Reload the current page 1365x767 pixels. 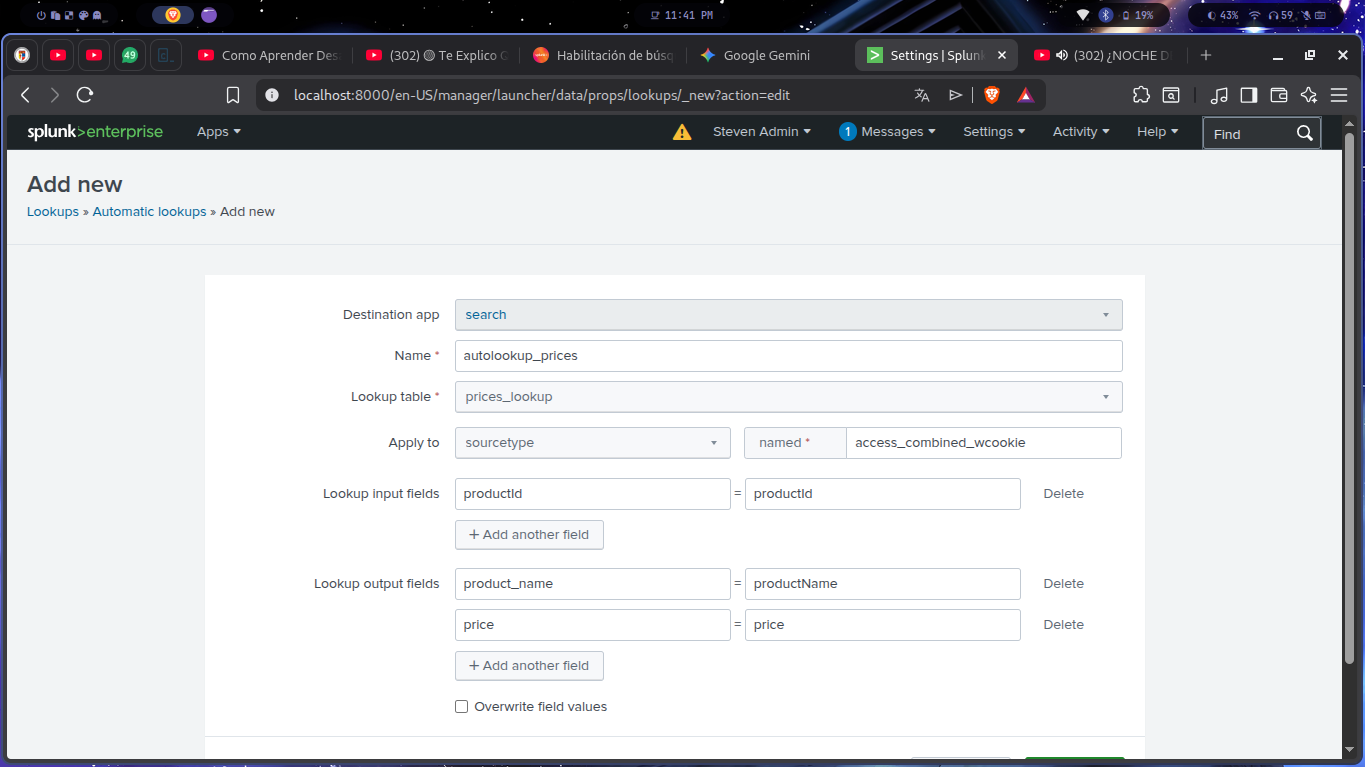84,94
